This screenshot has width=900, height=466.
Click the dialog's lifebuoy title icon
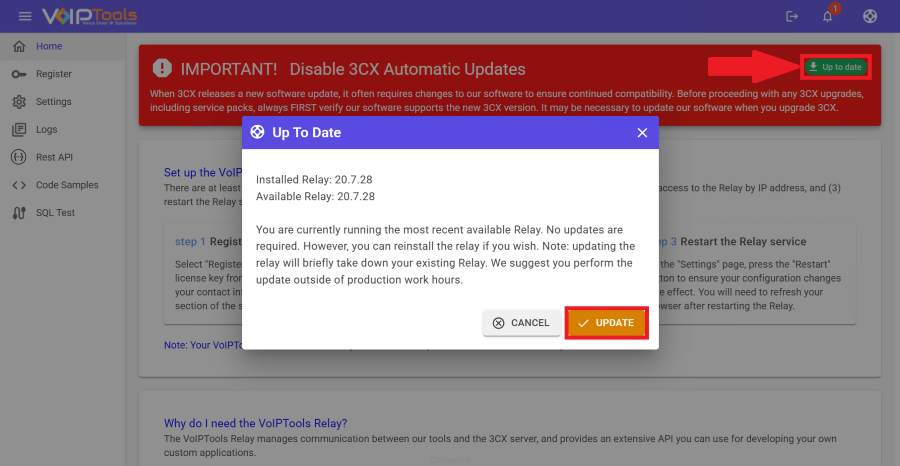click(258, 133)
